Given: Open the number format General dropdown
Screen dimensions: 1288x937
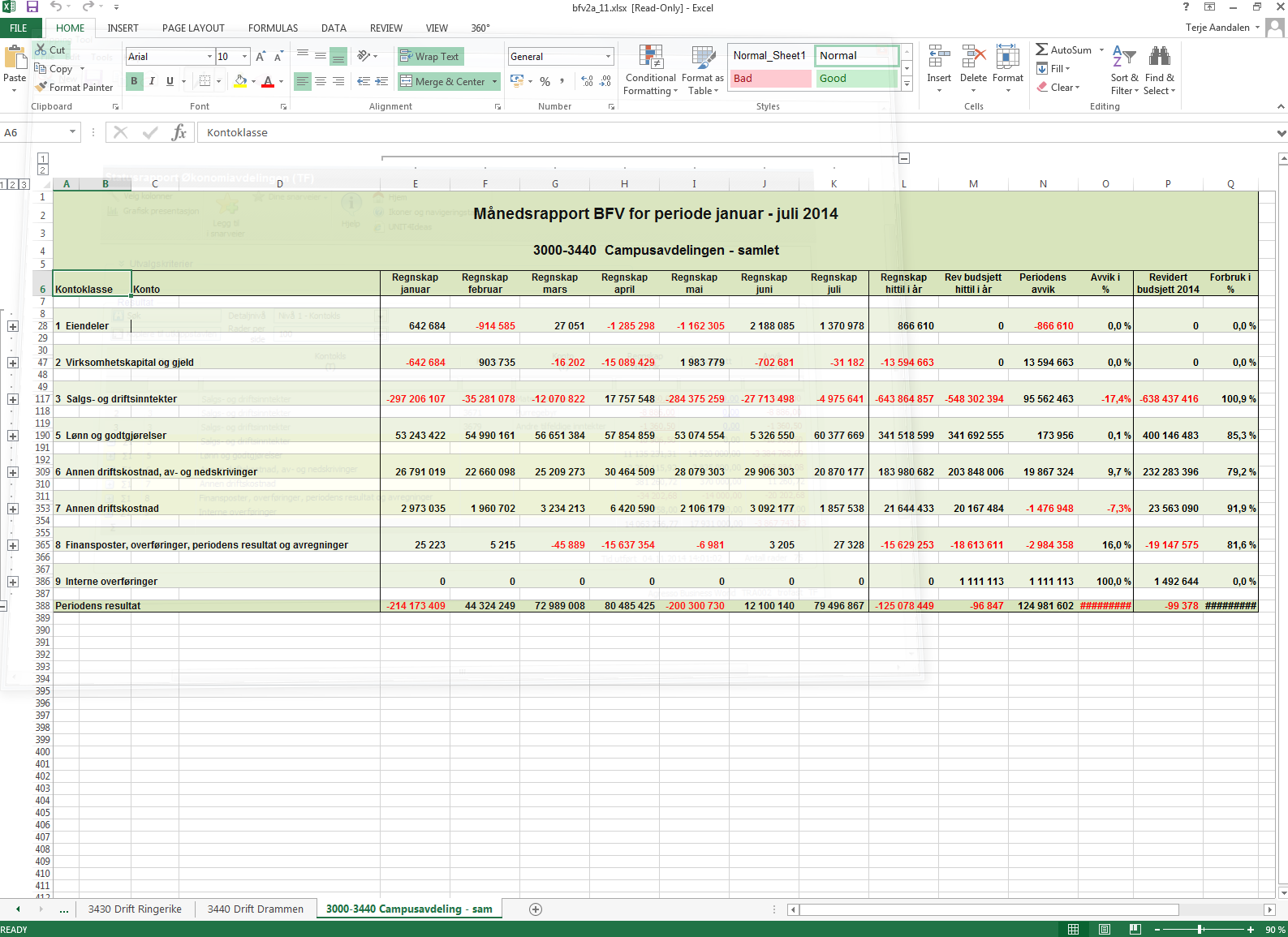Looking at the screenshot, I should 608,57.
